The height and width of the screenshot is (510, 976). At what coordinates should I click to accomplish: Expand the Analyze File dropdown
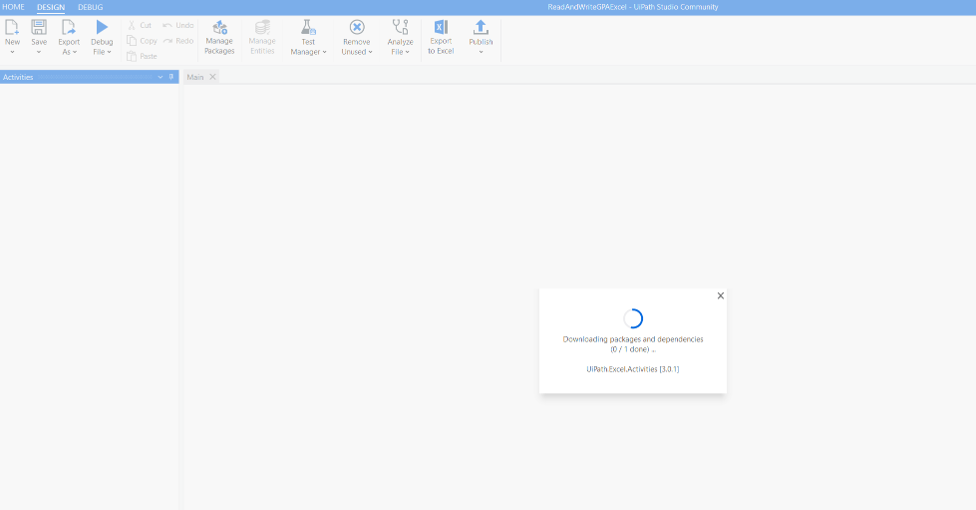tap(407, 52)
